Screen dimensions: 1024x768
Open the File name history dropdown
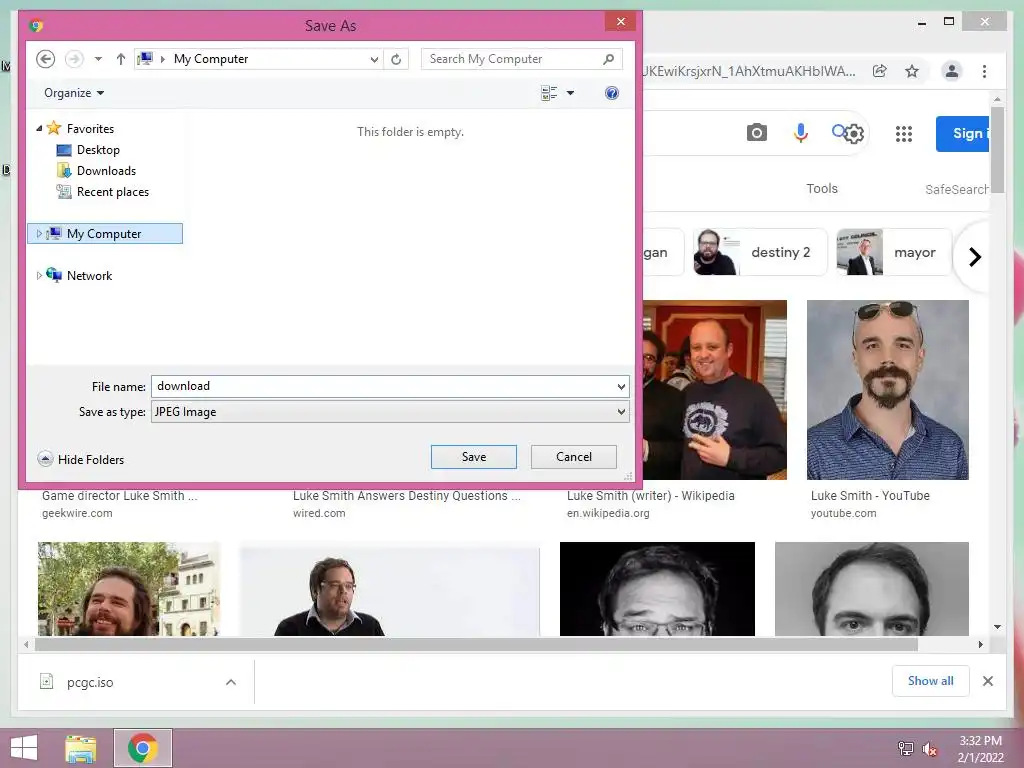point(621,387)
